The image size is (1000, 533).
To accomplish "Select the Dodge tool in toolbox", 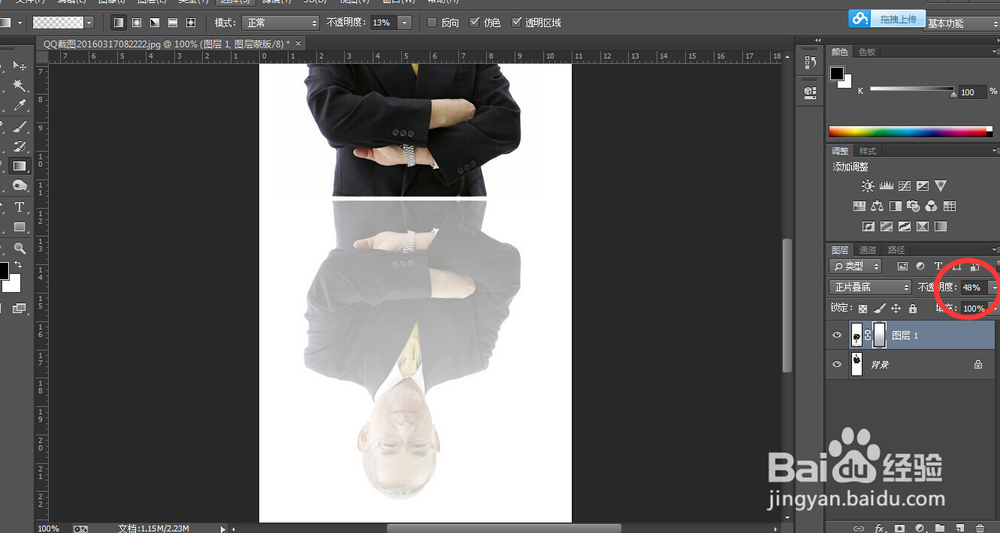I will point(19,186).
